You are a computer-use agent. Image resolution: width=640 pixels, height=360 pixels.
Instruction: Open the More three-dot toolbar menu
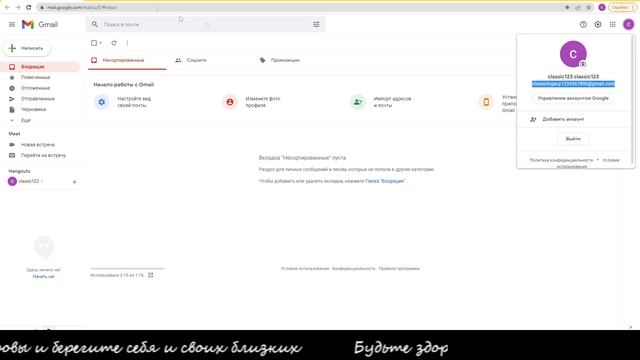(x=127, y=43)
